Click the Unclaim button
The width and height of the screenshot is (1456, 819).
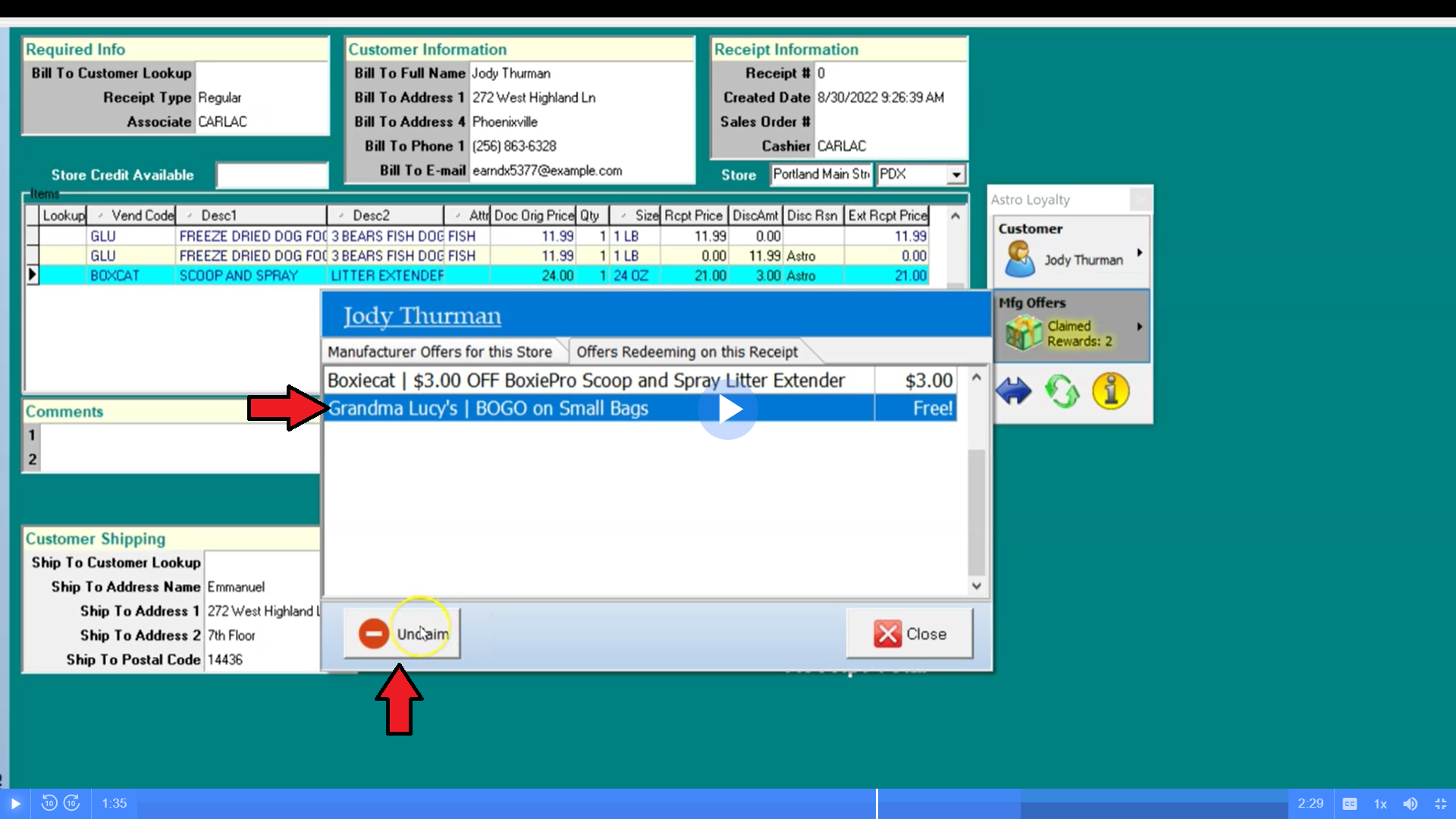(x=402, y=633)
